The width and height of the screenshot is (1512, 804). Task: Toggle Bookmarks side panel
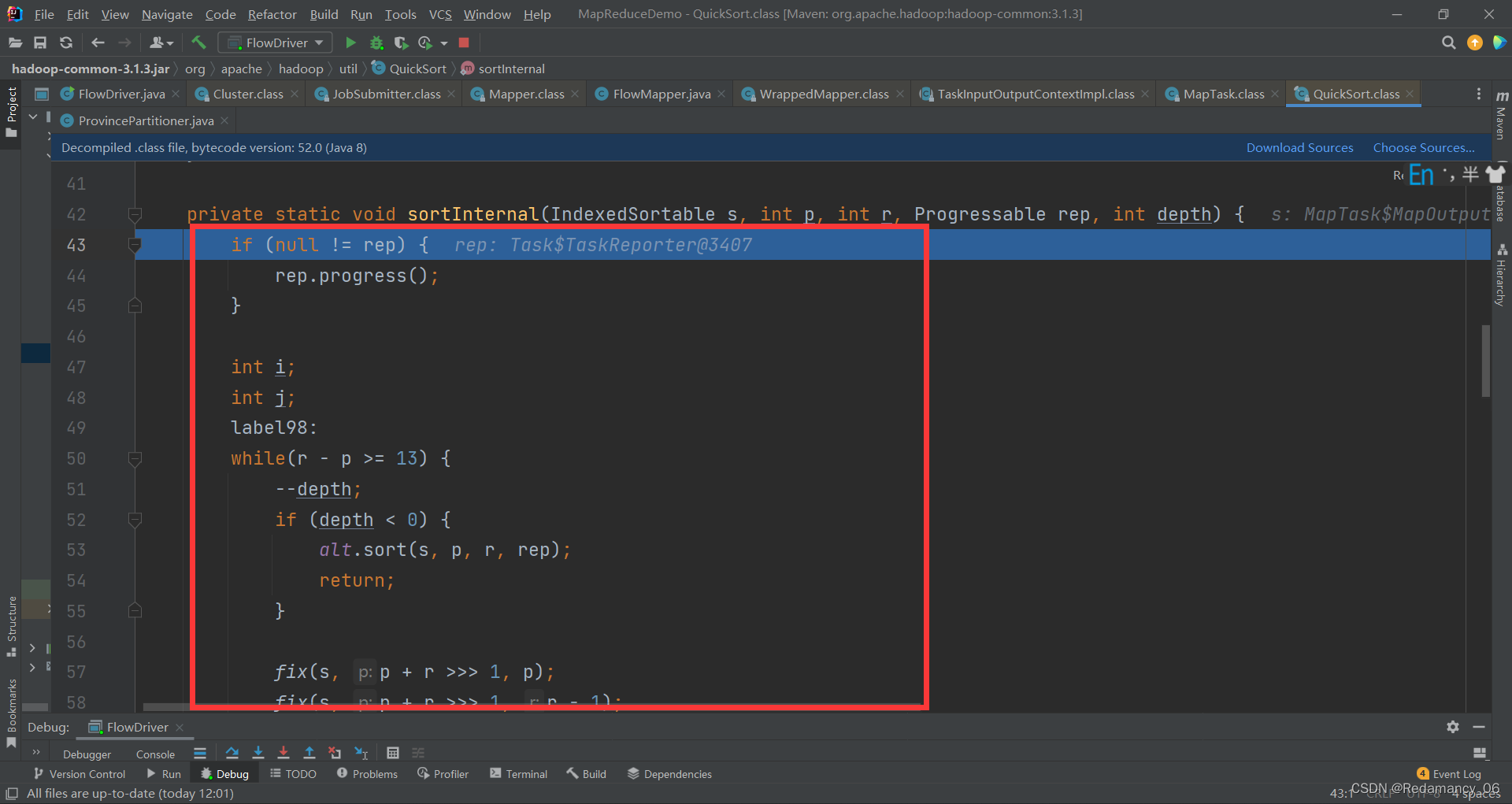click(x=11, y=713)
